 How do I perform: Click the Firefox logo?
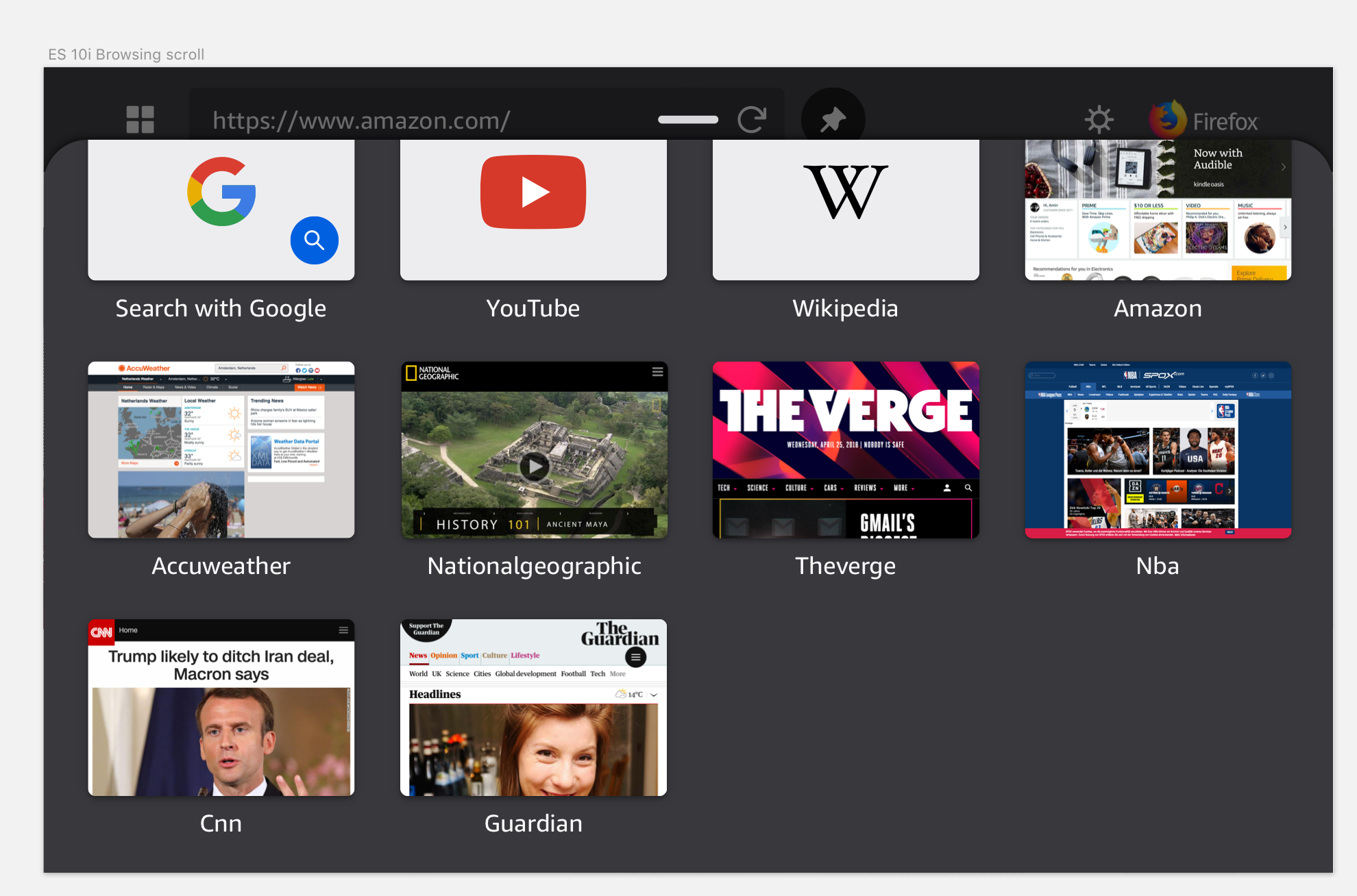(x=1168, y=120)
